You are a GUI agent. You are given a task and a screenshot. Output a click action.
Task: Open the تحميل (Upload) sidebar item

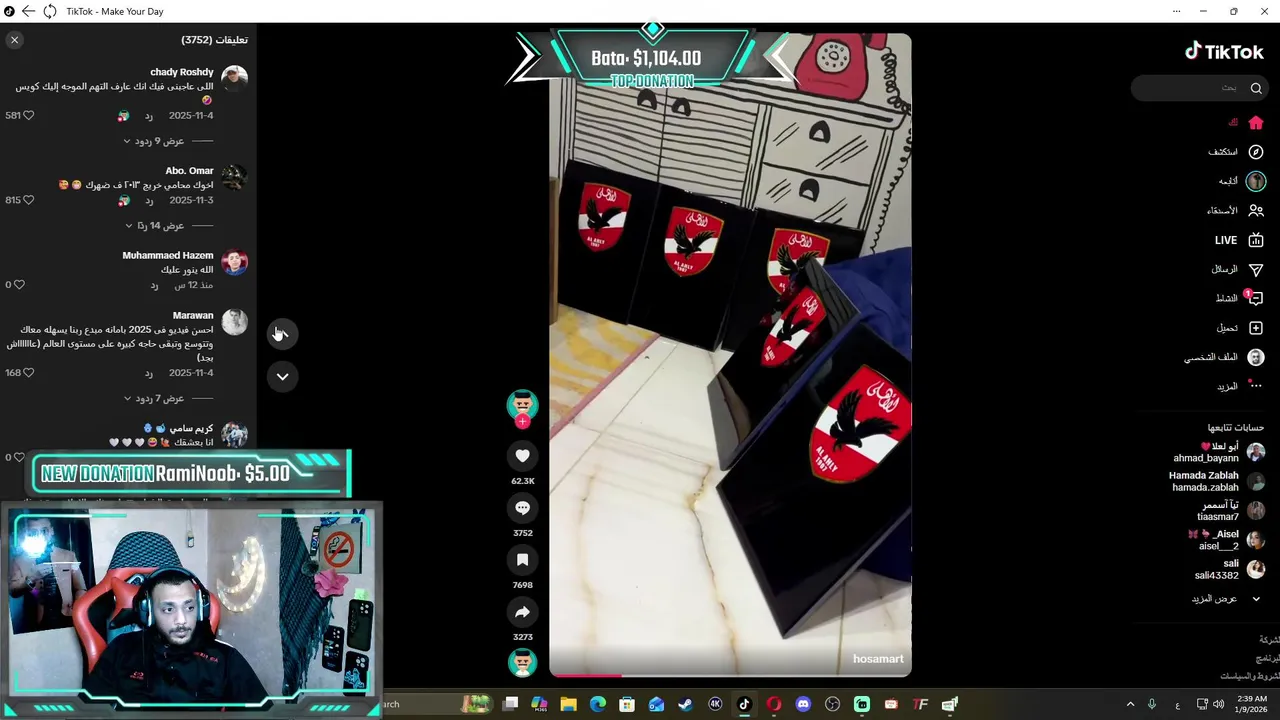point(1240,328)
